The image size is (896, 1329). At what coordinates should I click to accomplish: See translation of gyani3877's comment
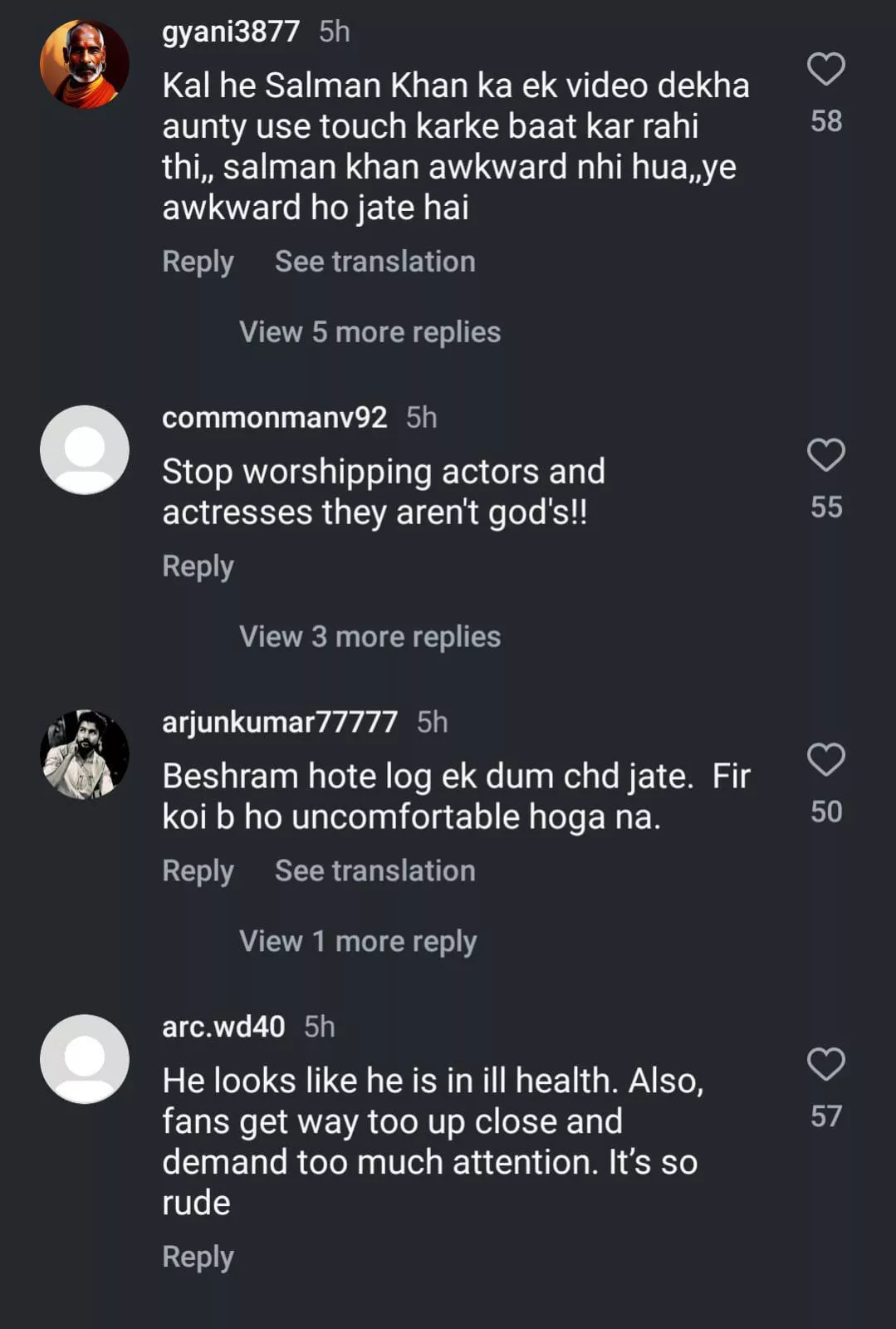click(x=375, y=262)
